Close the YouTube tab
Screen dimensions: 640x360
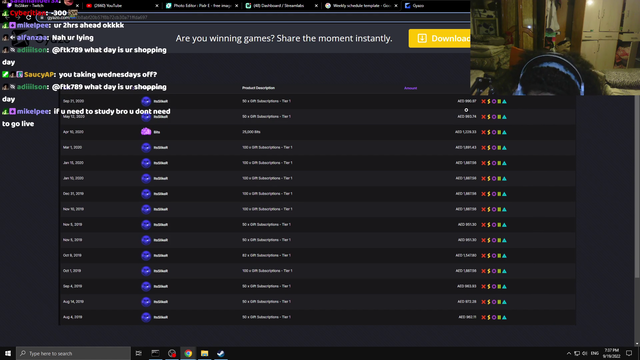pos(157,6)
